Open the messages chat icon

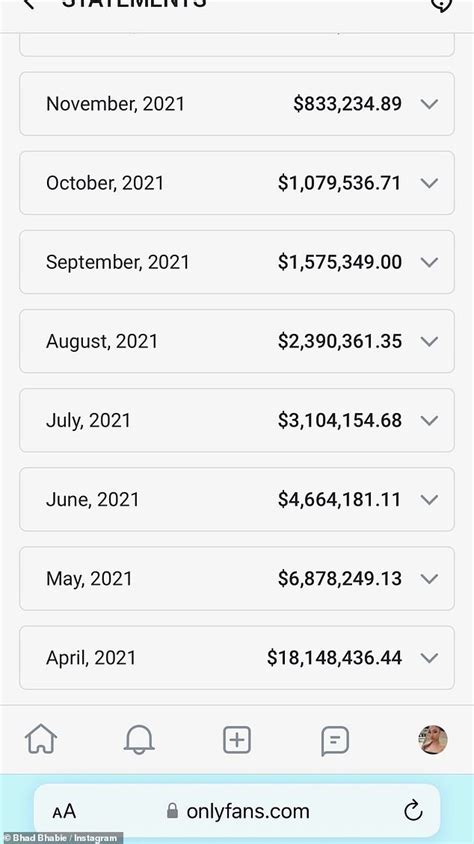point(335,741)
